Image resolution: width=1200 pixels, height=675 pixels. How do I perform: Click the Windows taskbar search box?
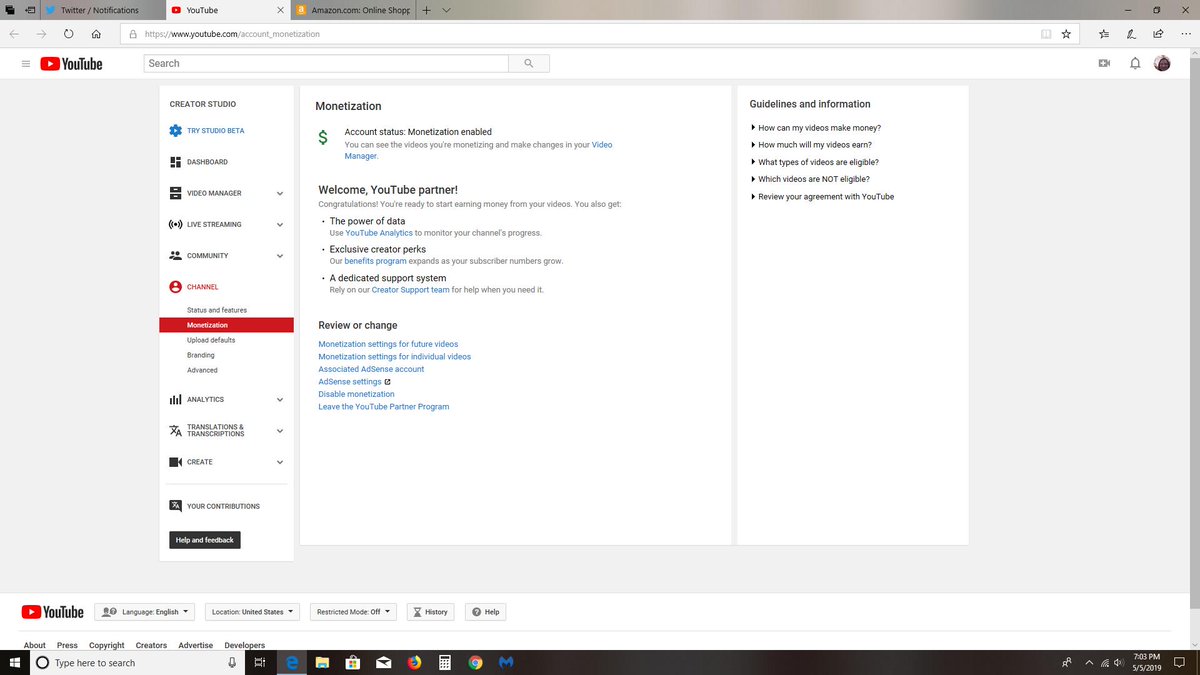(x=138, y=662)
